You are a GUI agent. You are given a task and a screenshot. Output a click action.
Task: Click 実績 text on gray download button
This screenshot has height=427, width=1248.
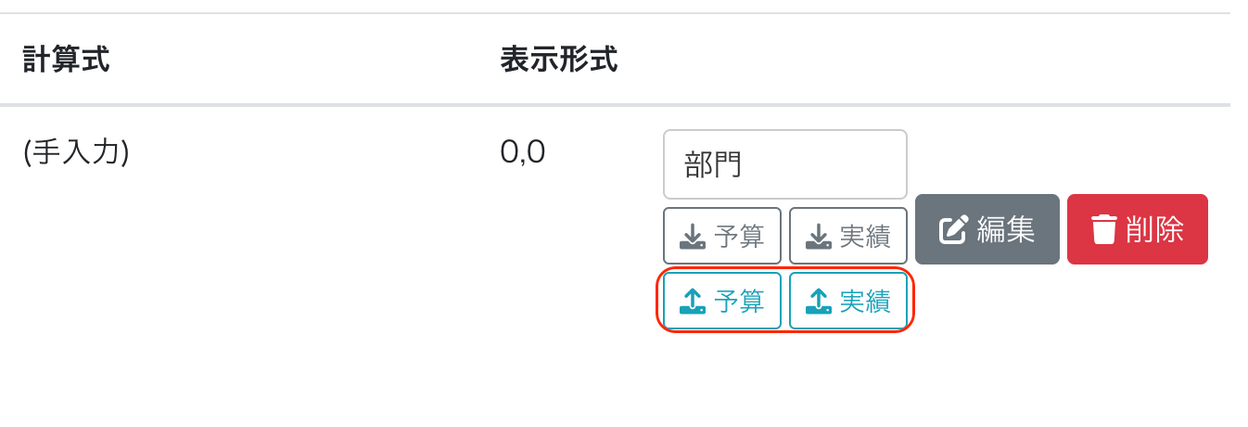tap(866, 236)
